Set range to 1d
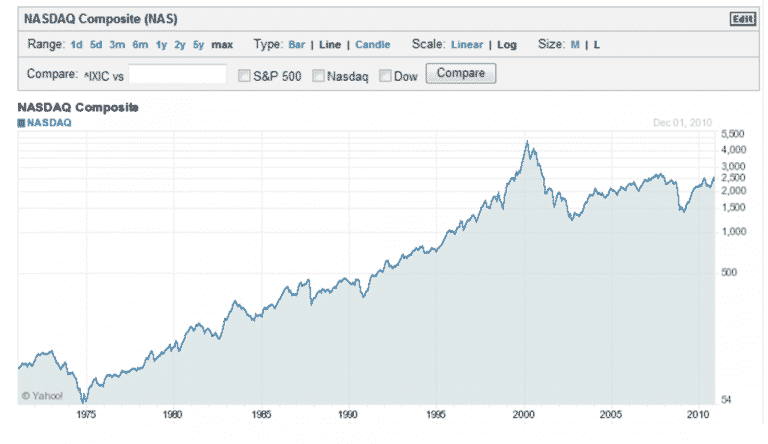 [x=77, y=45]
